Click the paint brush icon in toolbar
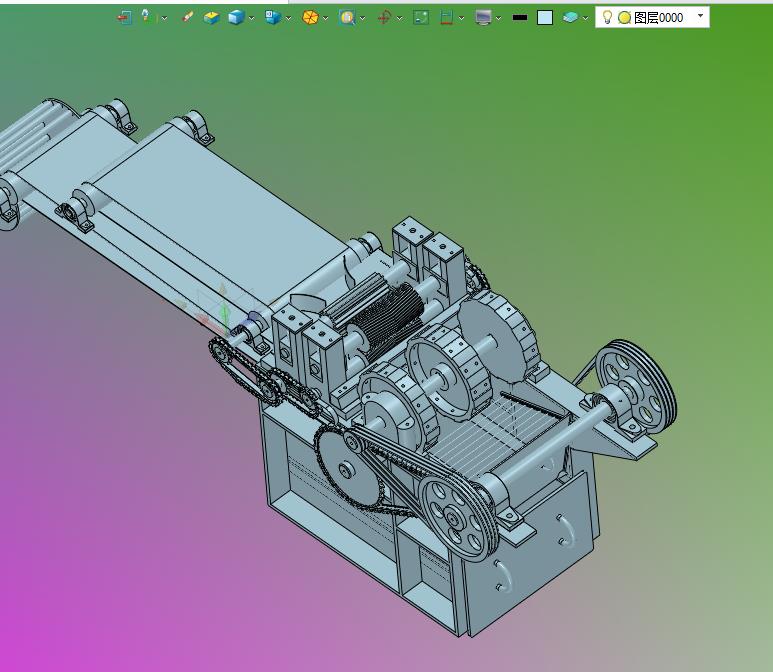Viewport: 773px width, 672px height. point(187,17)
